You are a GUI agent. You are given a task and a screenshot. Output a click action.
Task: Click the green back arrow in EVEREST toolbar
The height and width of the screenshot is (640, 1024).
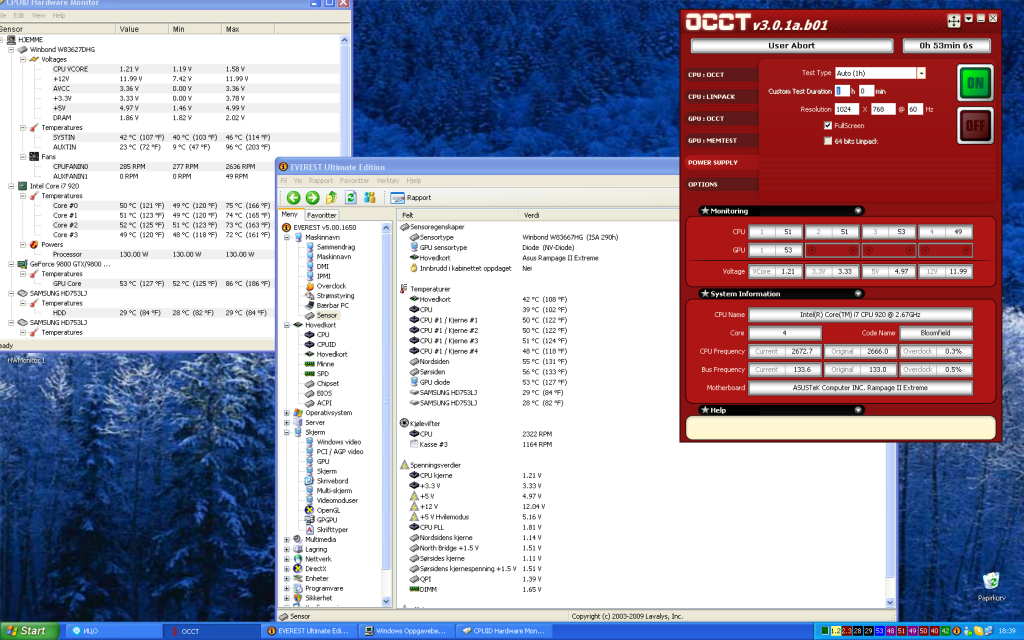(x=294, y=197)
